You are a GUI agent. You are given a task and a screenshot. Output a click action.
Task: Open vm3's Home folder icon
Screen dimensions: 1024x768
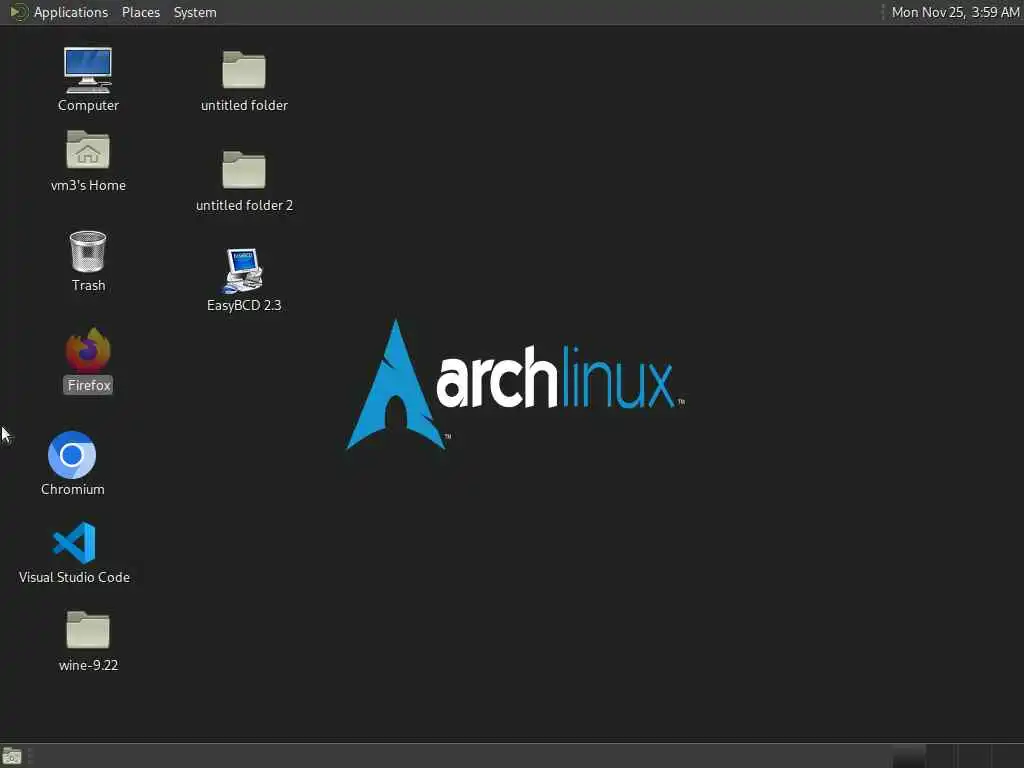point(88,161)
